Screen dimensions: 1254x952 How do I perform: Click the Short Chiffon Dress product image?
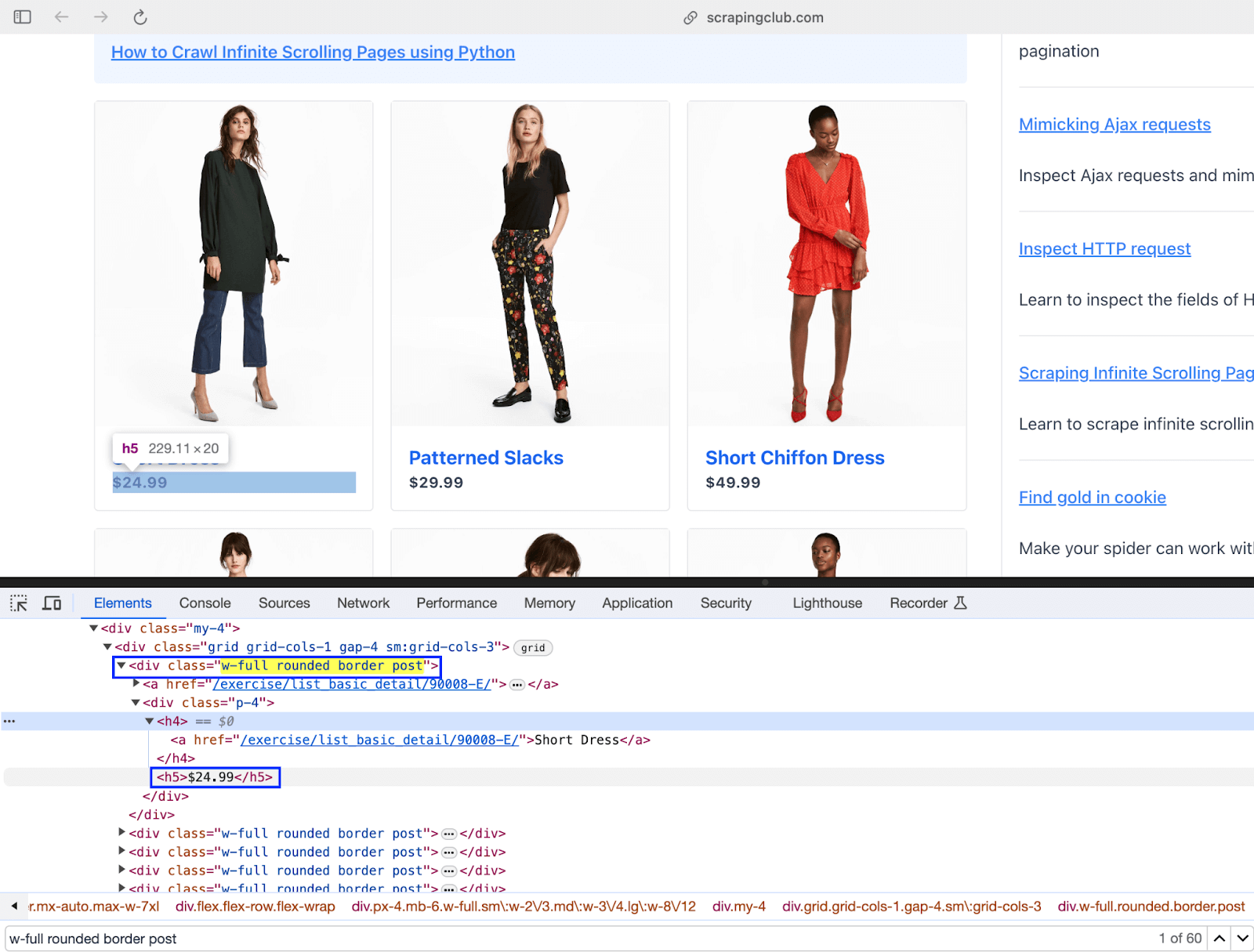[x=826, y=264]
